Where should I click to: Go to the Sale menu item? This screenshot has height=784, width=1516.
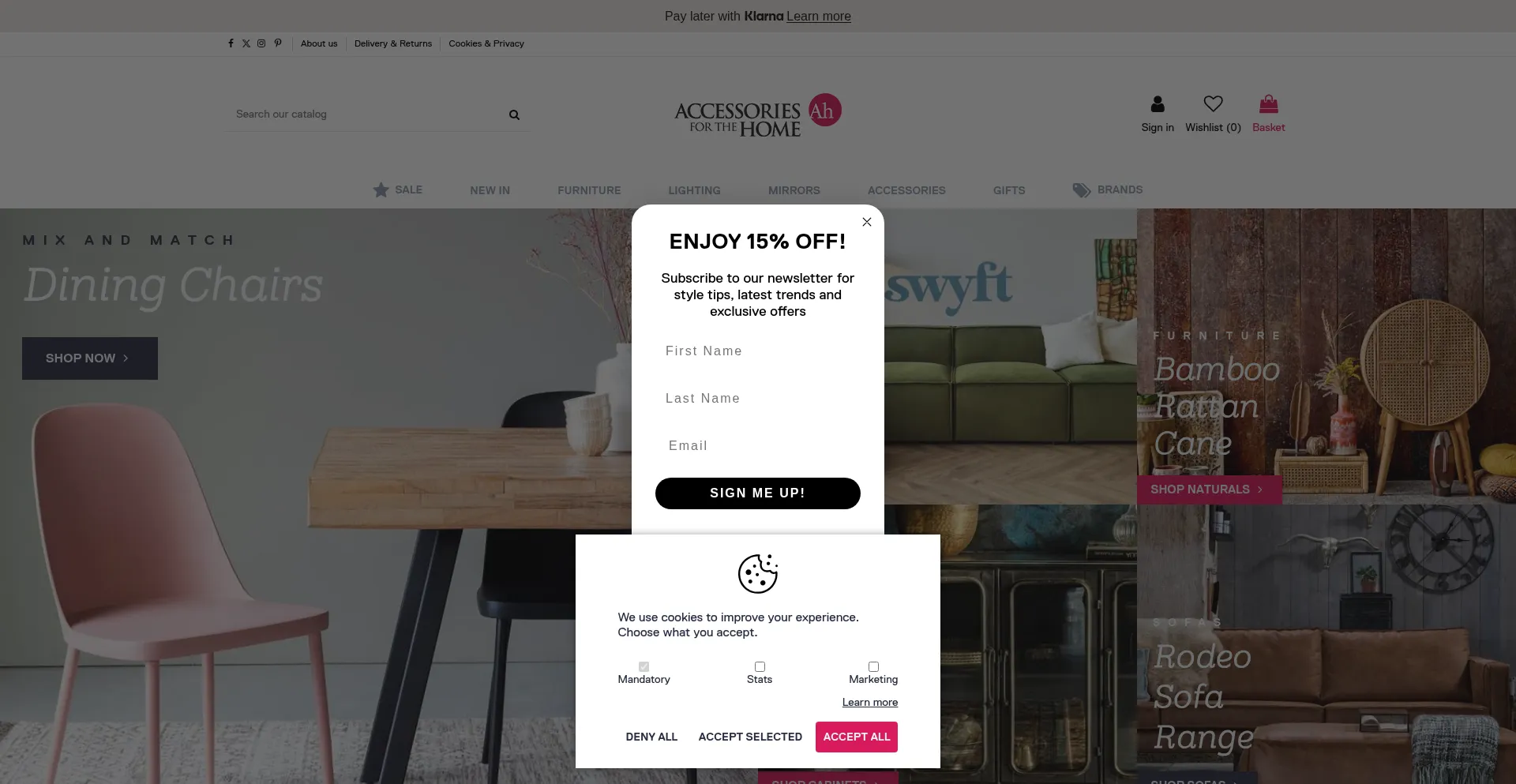pyautogui.click(x=398, y=189)
